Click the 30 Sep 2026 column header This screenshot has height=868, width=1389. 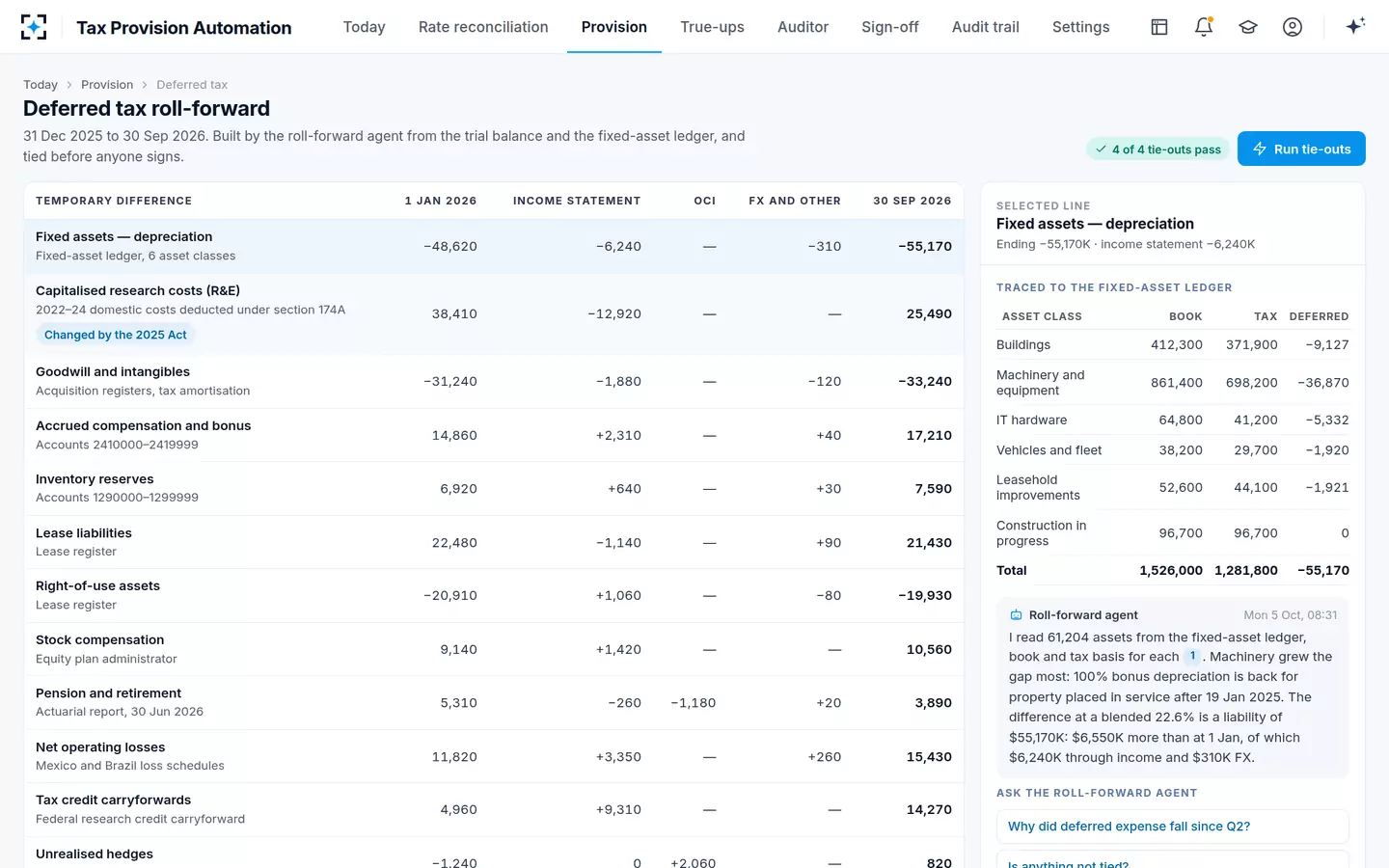(x=912, y=201)
